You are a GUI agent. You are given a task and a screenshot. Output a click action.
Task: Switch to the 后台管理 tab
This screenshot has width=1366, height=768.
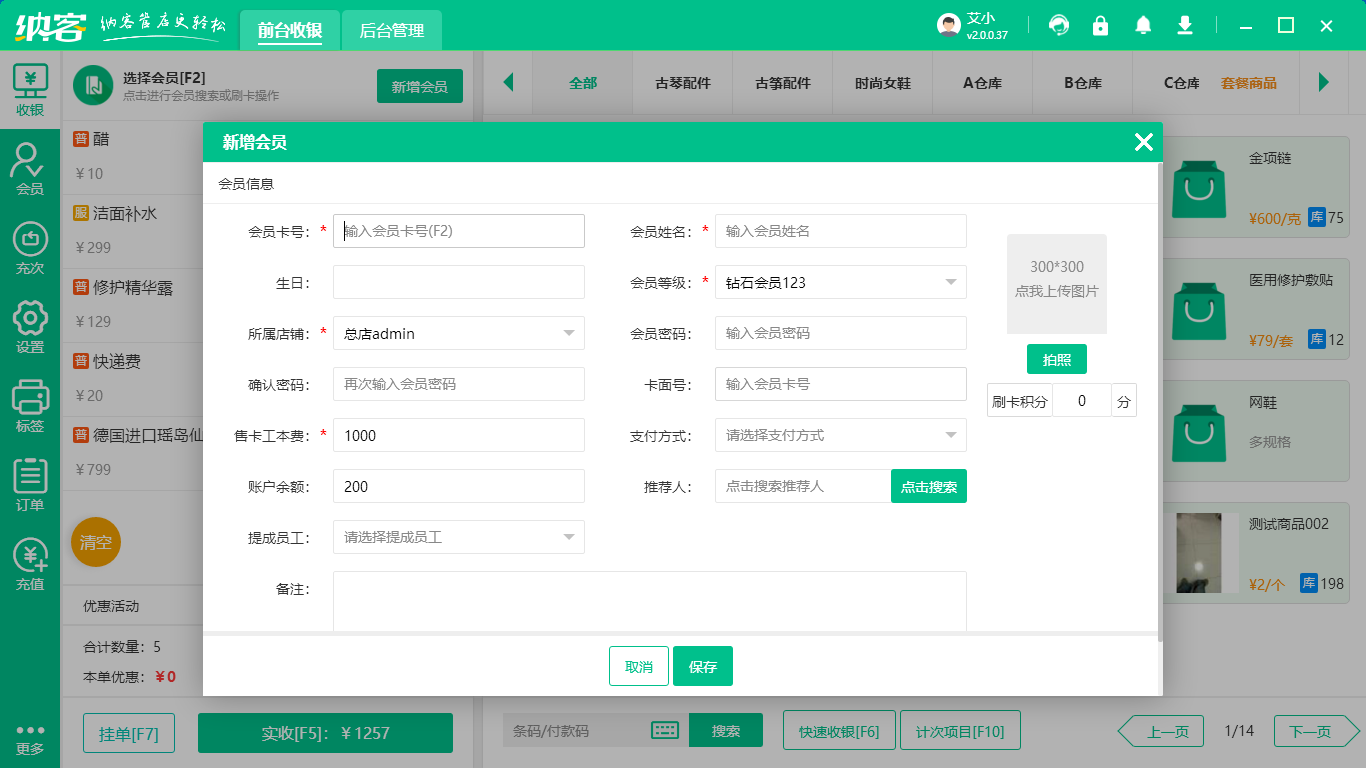point(392,30)
